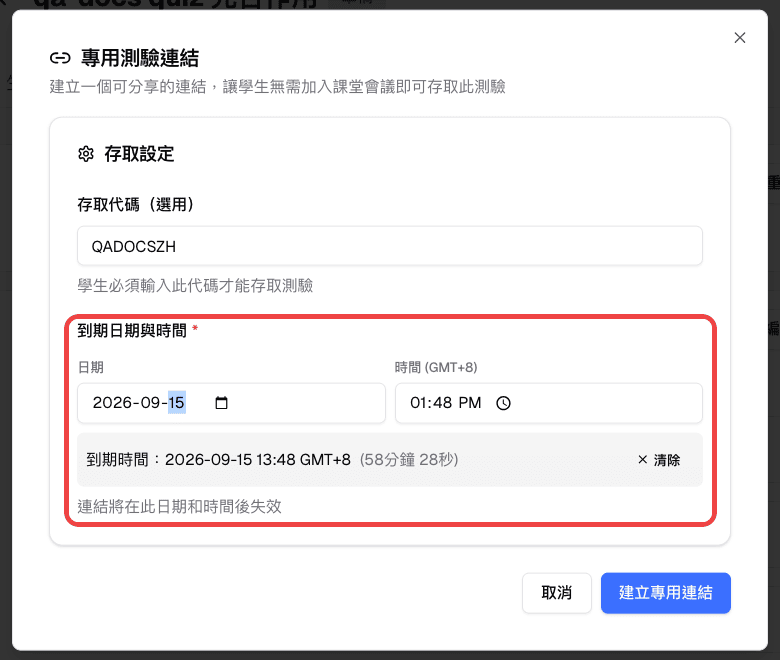The width and height of the screenshot is (780, 660).
Task: Click expiry summary 2026-09-15 13:48 GMT+8
Action: click(258, 460)
